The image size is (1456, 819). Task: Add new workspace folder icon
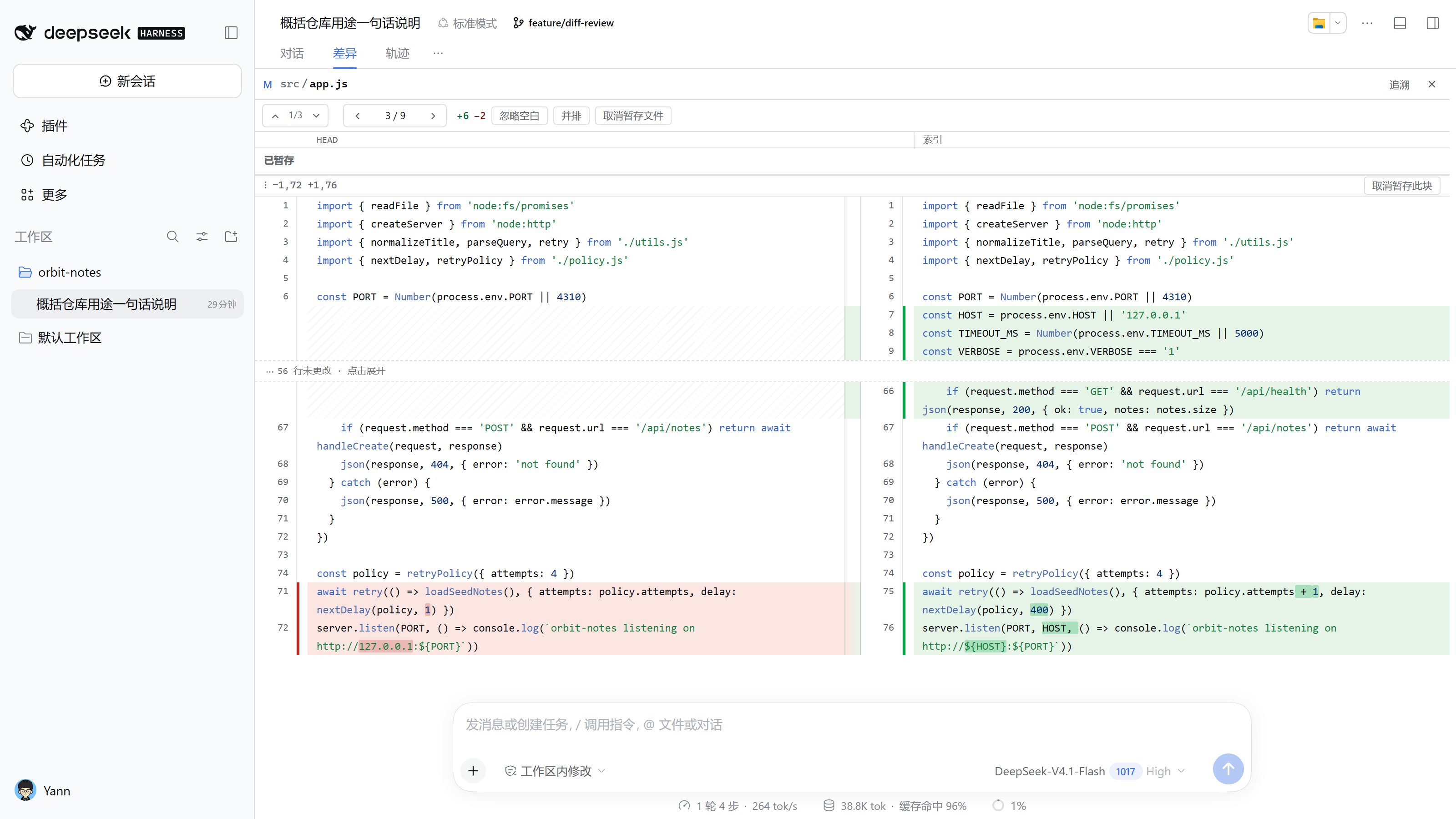(231, 236)
